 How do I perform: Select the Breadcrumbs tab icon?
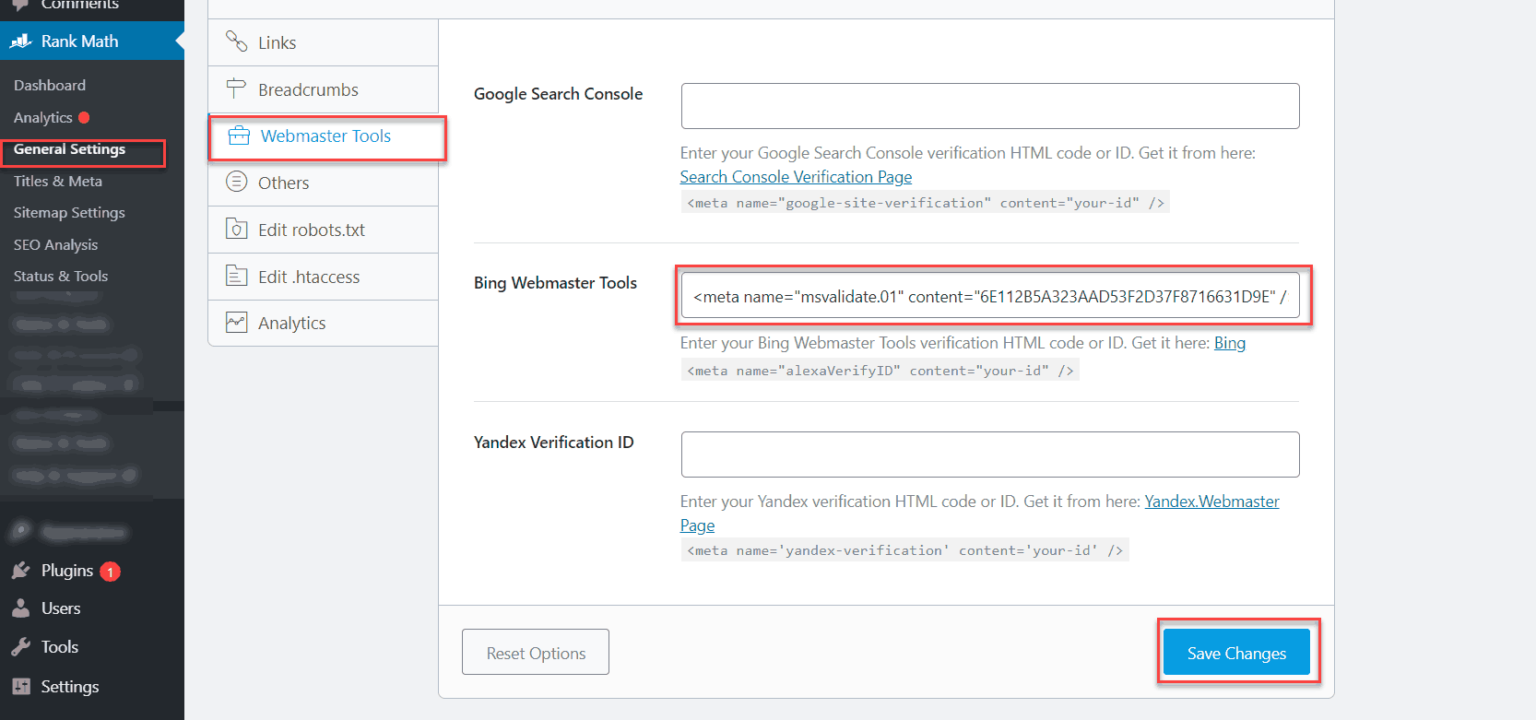click(234, 89)
